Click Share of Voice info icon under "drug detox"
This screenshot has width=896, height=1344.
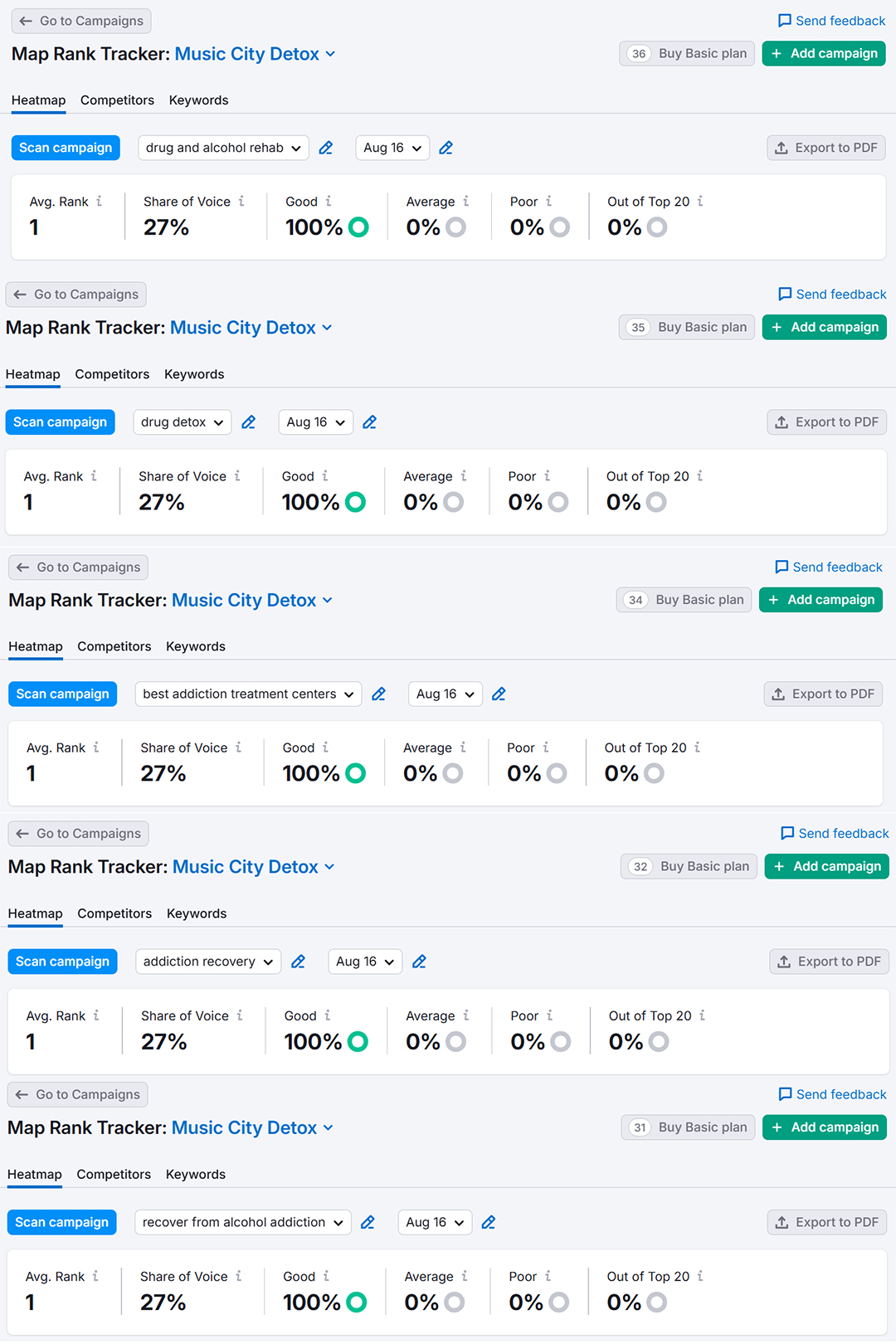(x=237, y=476)
